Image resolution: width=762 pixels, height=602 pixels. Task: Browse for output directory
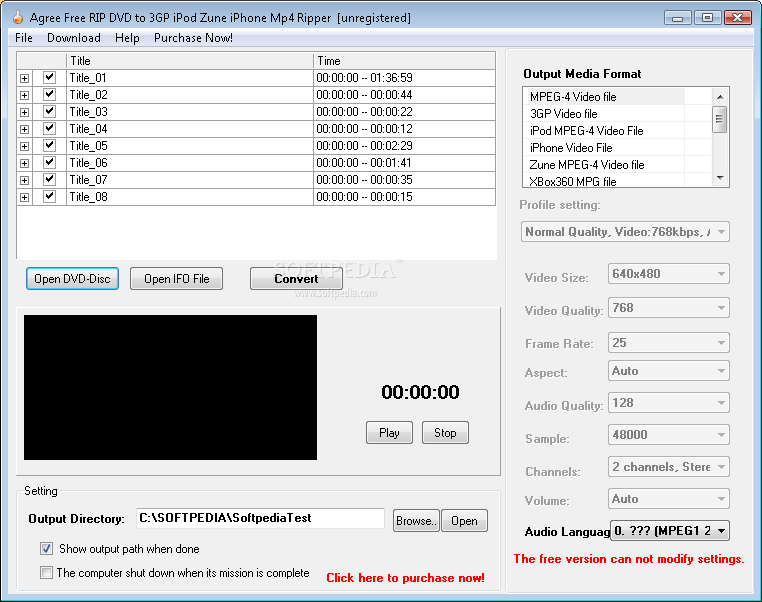(416, 520)
